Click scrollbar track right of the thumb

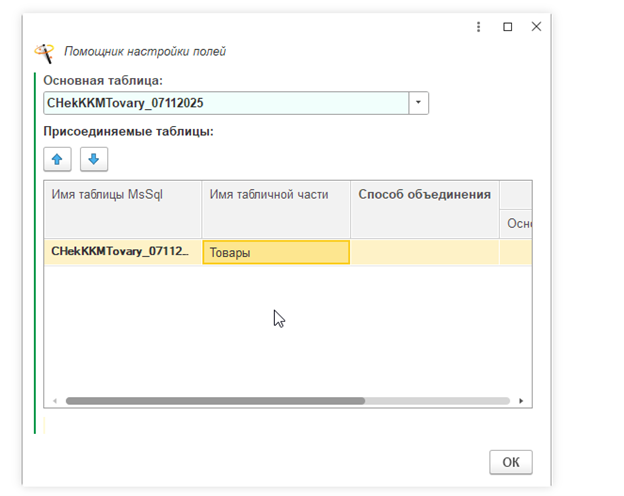click(440, 400)
